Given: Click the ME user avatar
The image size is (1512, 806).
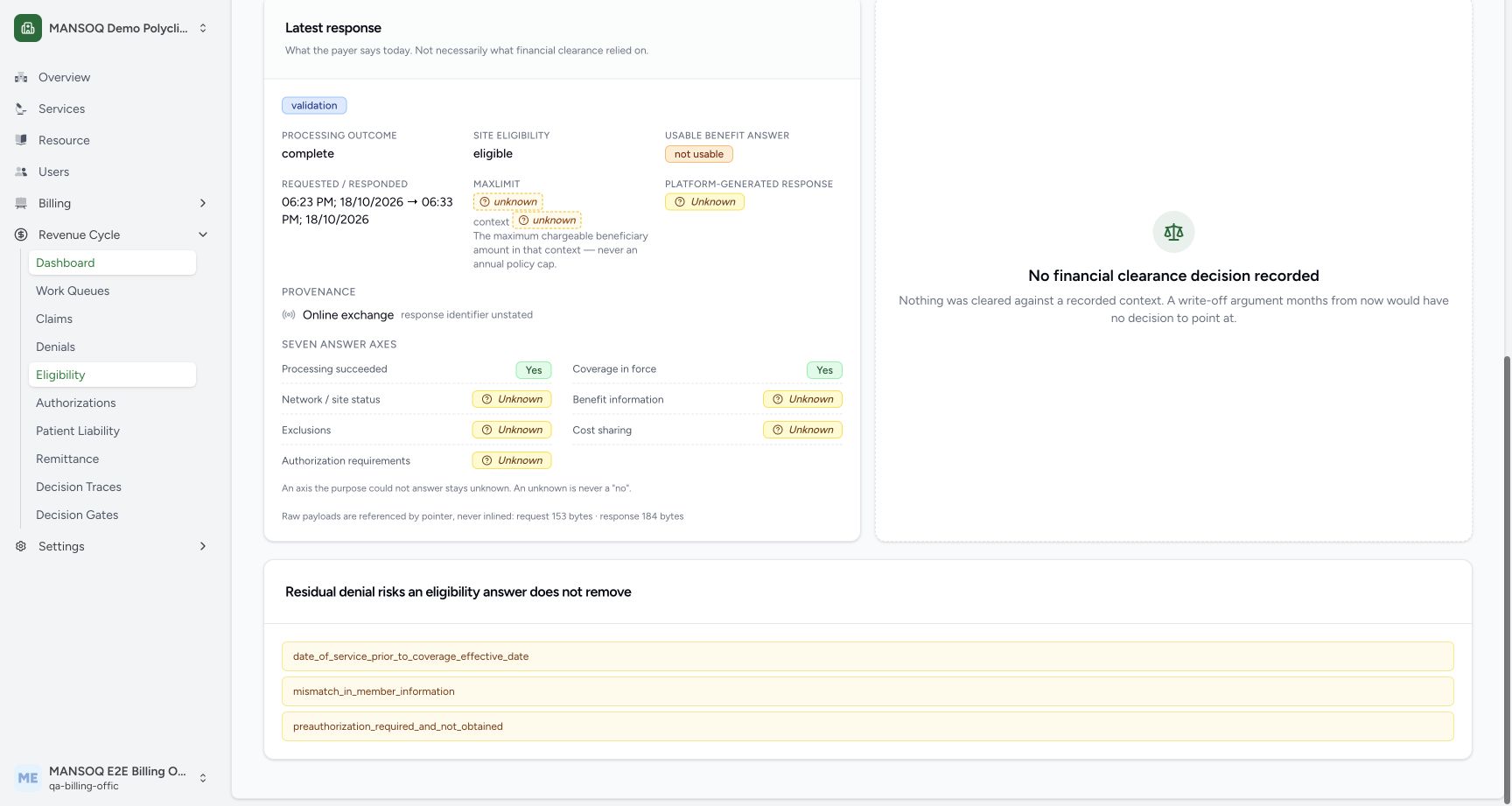Looking at the screenshot, I should (x=28, y=778).
